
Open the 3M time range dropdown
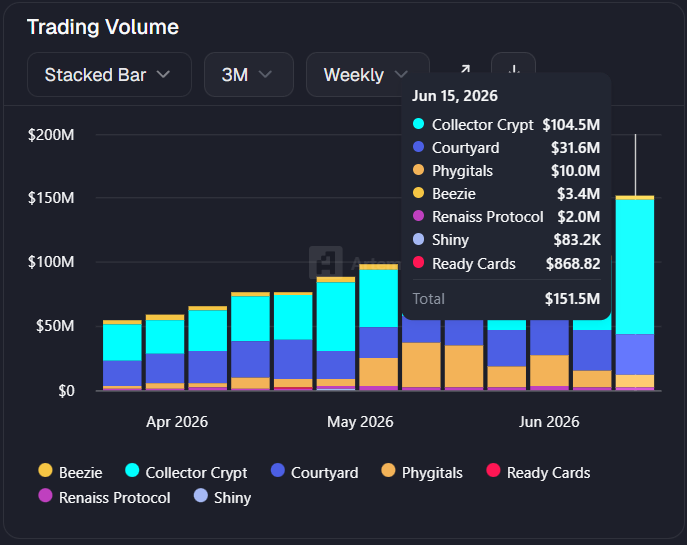[249, 74]
